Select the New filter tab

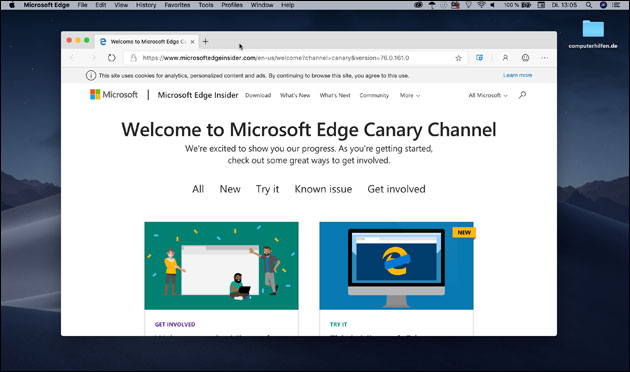click(x=230, y=189)
